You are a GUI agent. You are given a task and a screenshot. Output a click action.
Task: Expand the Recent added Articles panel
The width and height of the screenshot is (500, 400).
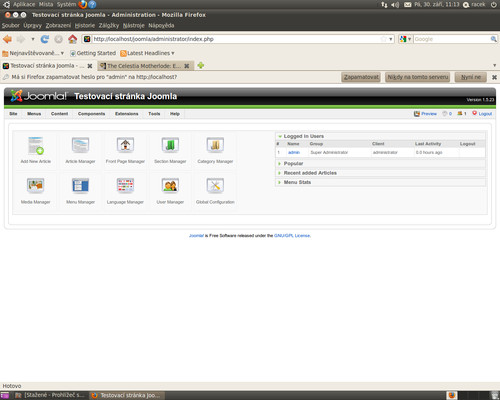310,173
